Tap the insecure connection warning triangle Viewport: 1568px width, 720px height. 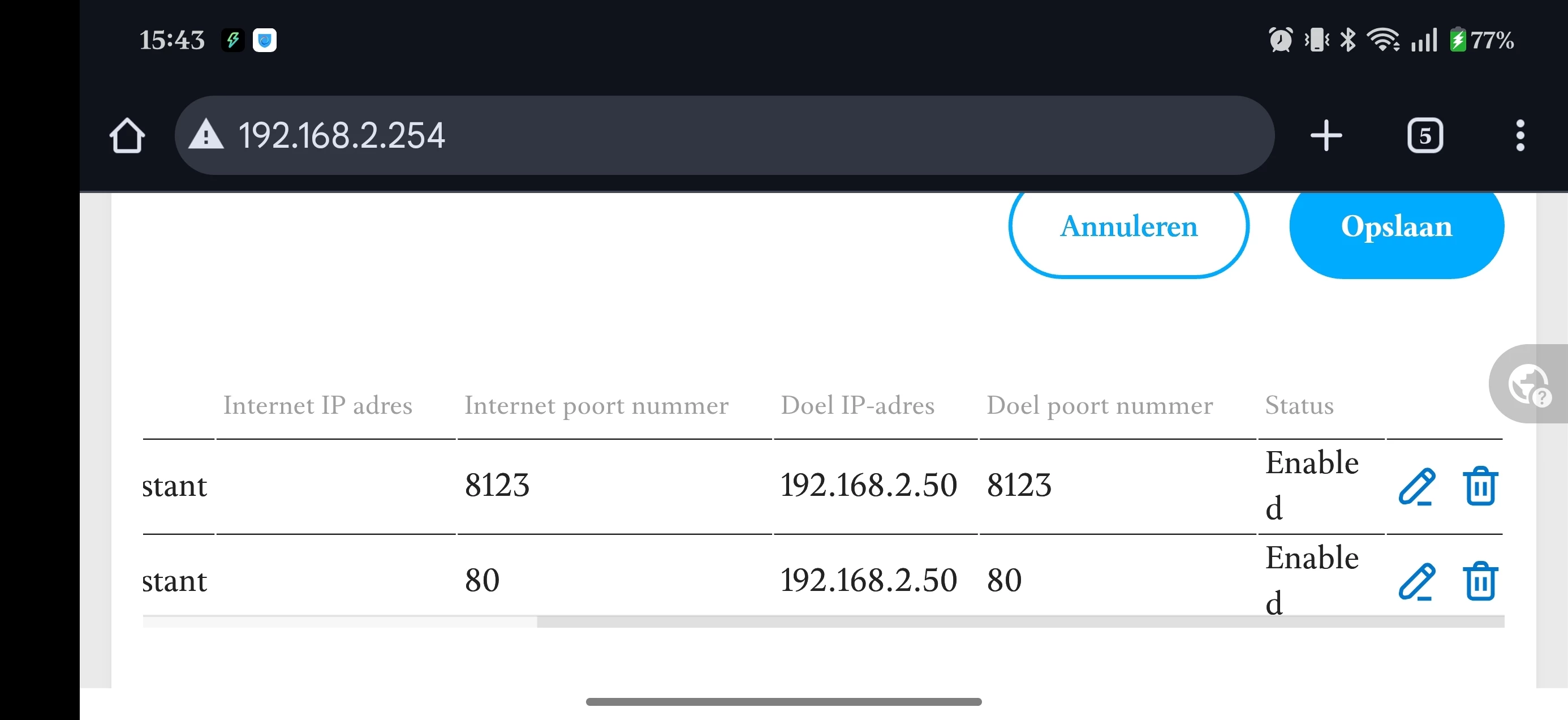pyautogui.click(x=206, y=135)
